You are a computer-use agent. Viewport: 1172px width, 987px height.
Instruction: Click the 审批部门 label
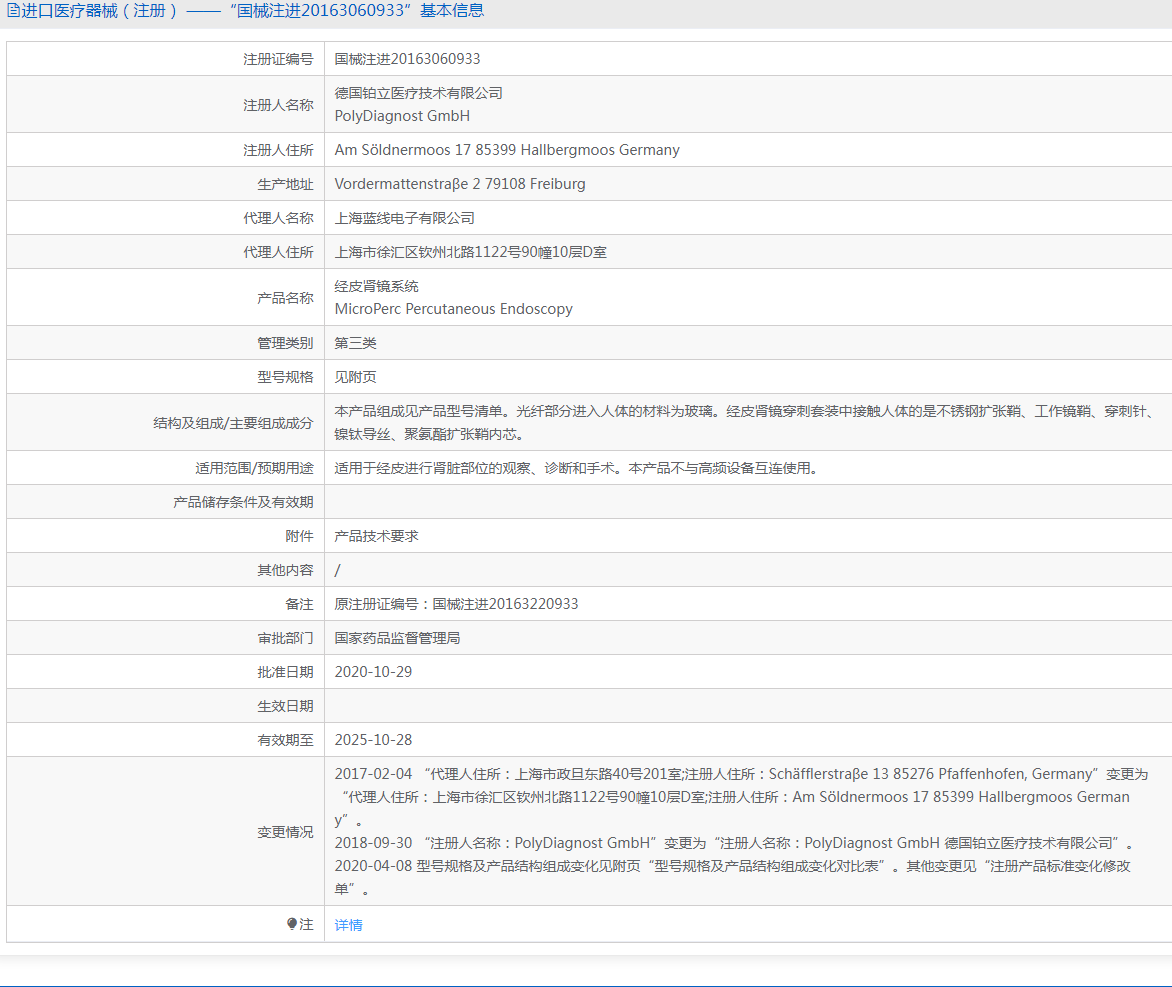[286, 638]
